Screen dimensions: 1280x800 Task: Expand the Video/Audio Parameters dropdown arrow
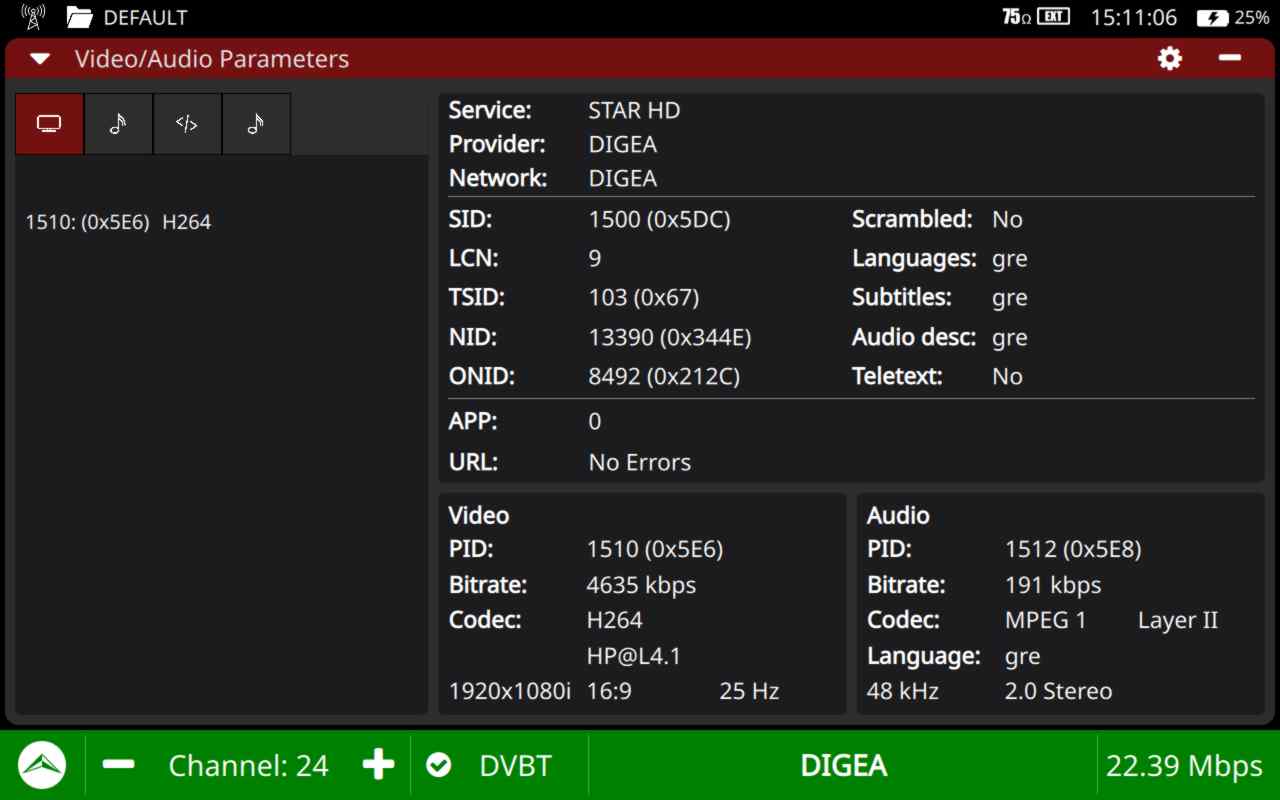40,59
